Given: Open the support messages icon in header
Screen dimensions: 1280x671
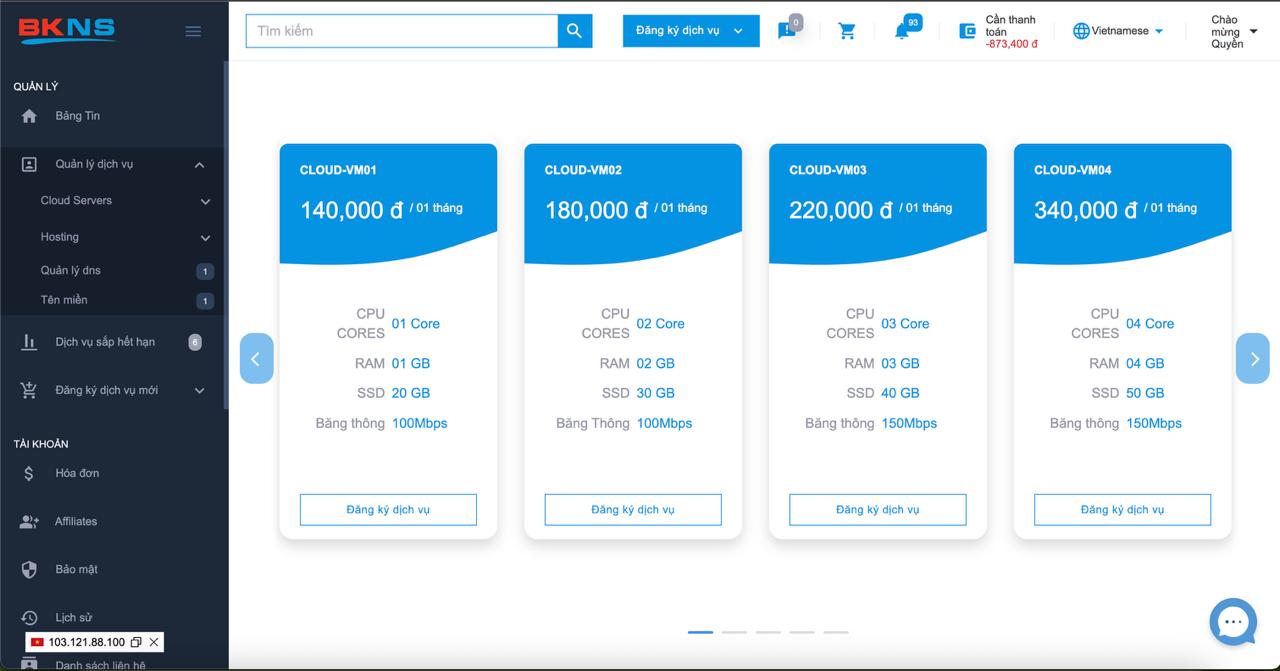Looking at the screenshot, I should point(787,31).
